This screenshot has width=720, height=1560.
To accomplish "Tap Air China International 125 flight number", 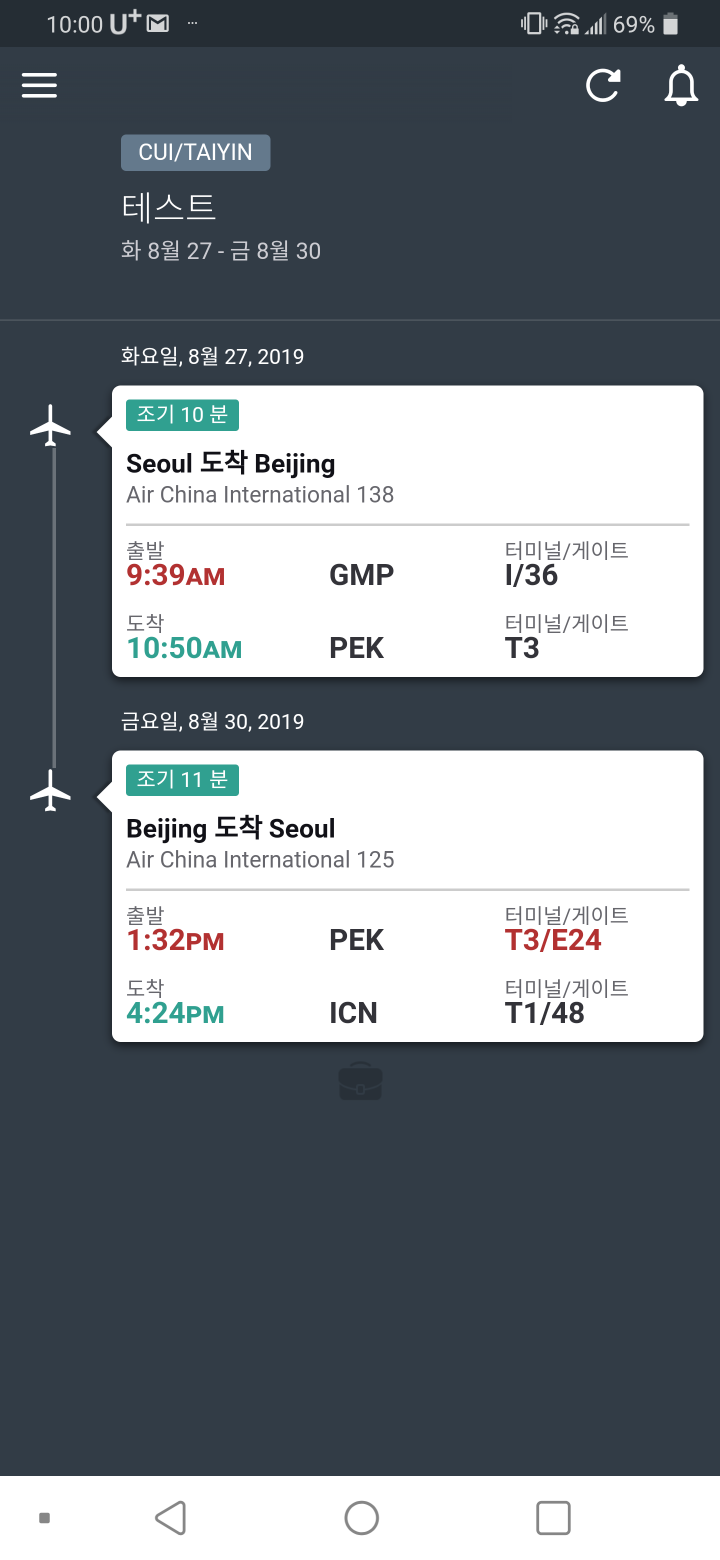I will point(260,859).
